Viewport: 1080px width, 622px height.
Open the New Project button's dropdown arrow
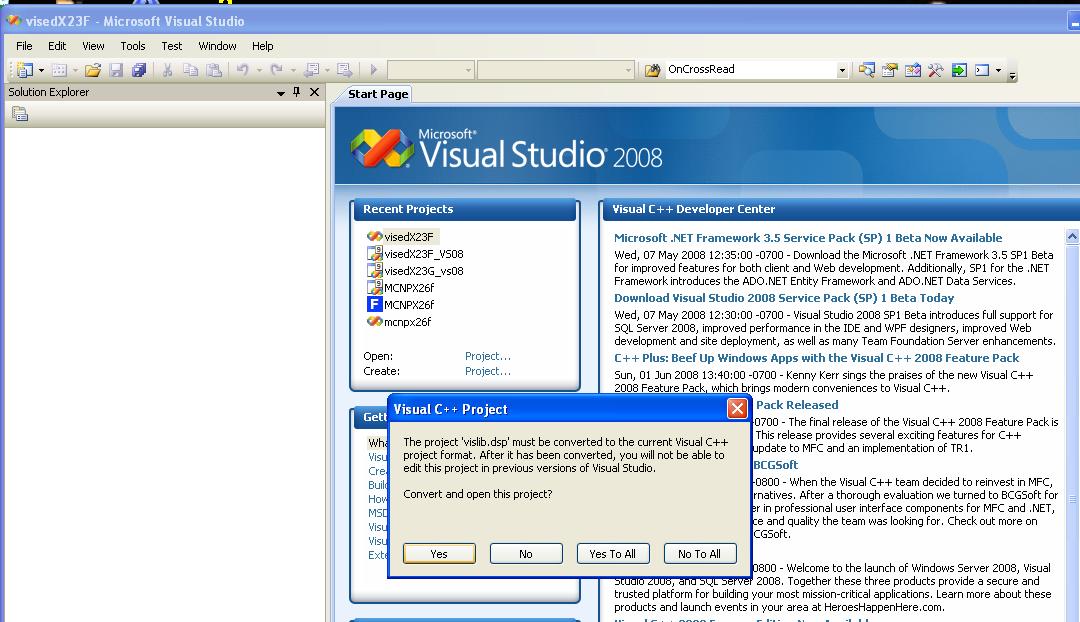coord(41,70)
